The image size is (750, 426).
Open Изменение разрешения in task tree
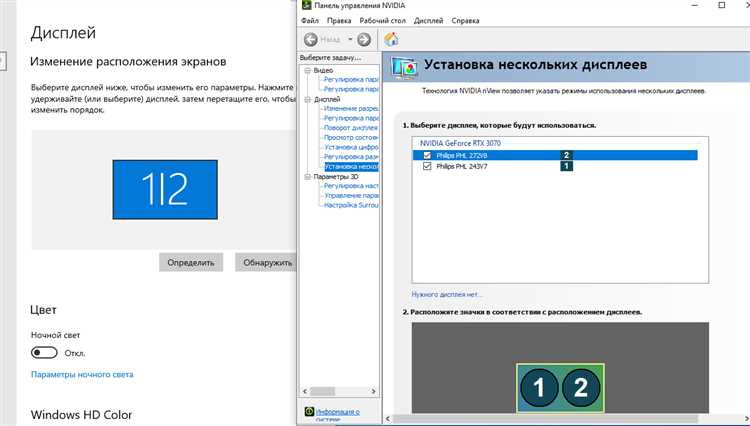pos(351,109)
